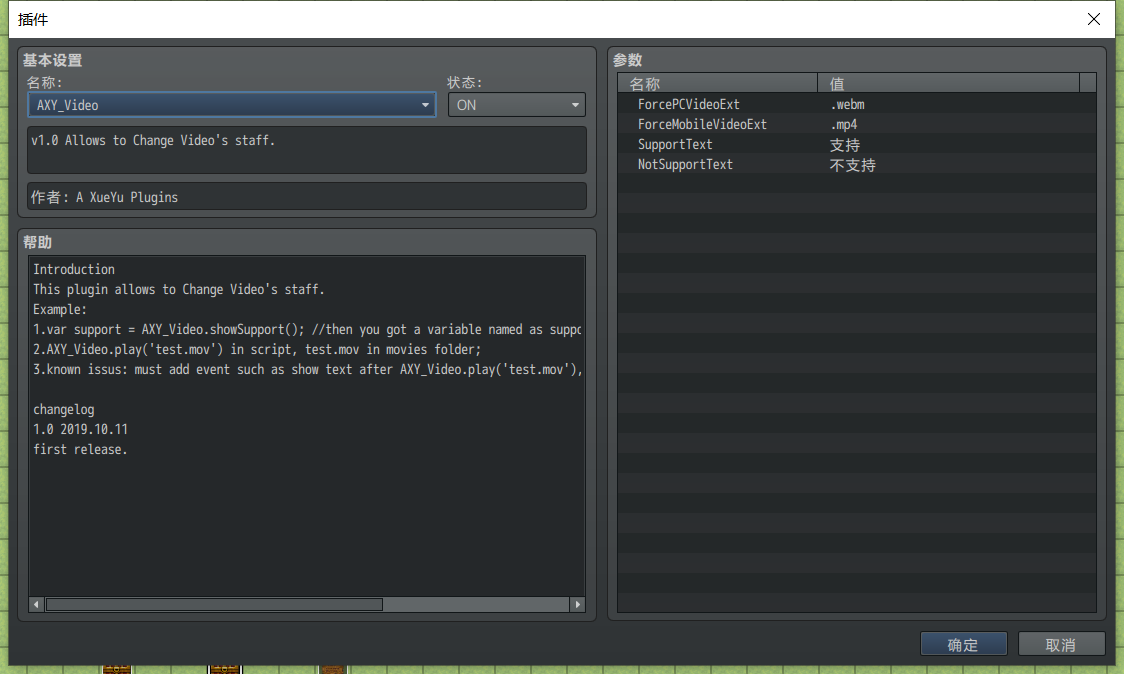Close the 插件 dialog window
The image size is (1124, 674).
[1093, 19]
